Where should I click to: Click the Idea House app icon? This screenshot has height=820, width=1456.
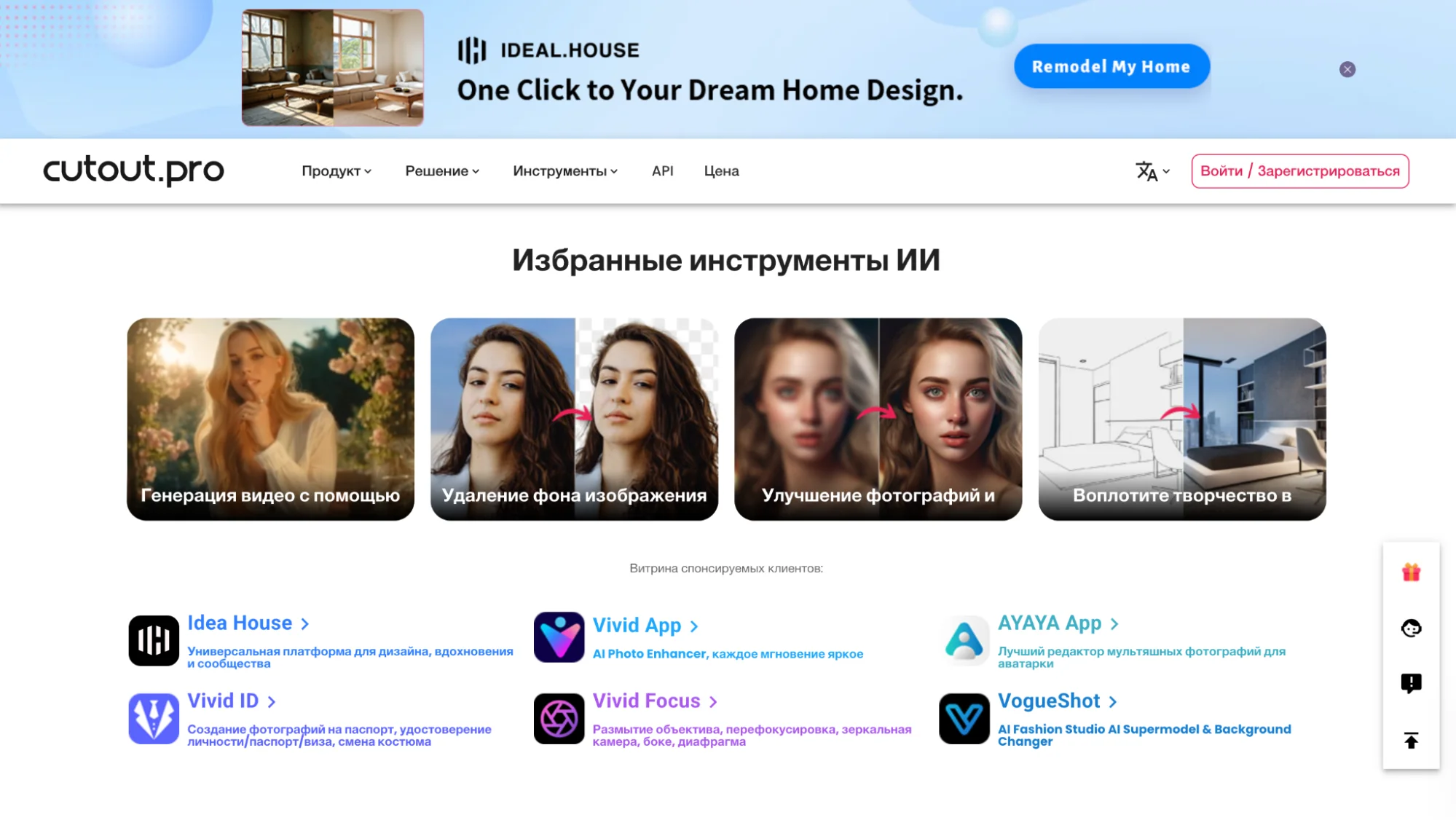click(154, 641)
